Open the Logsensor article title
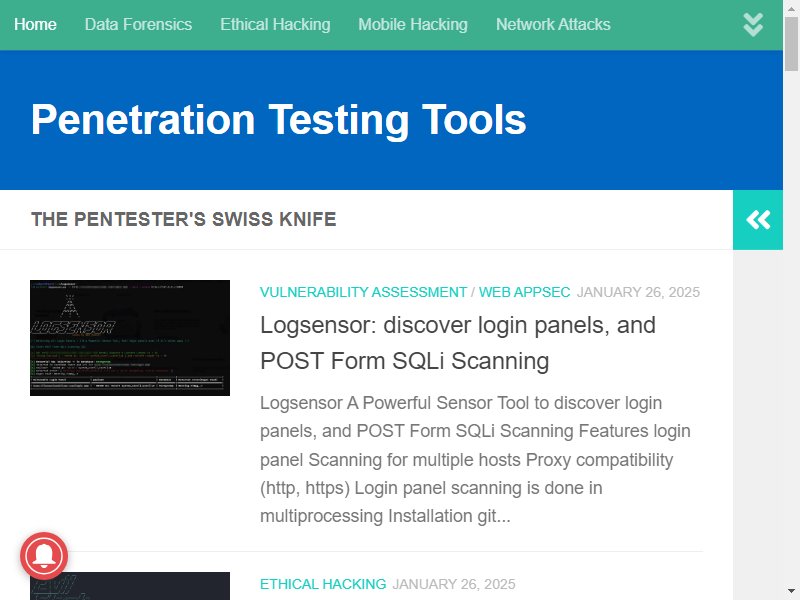800x600 pixels. 458,343
